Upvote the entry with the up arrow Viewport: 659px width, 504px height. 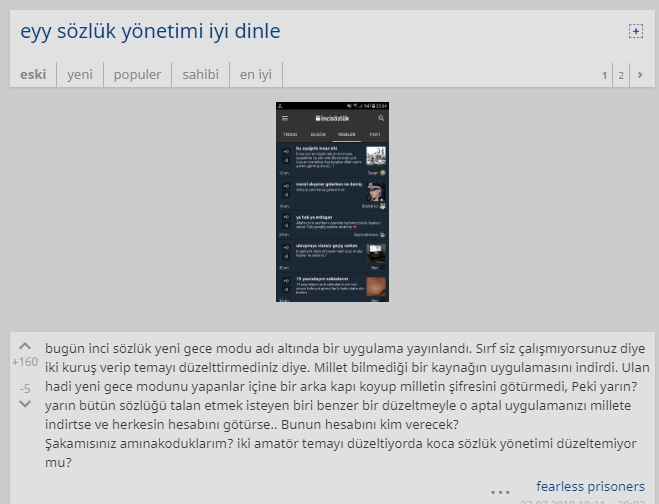point(25,346)
